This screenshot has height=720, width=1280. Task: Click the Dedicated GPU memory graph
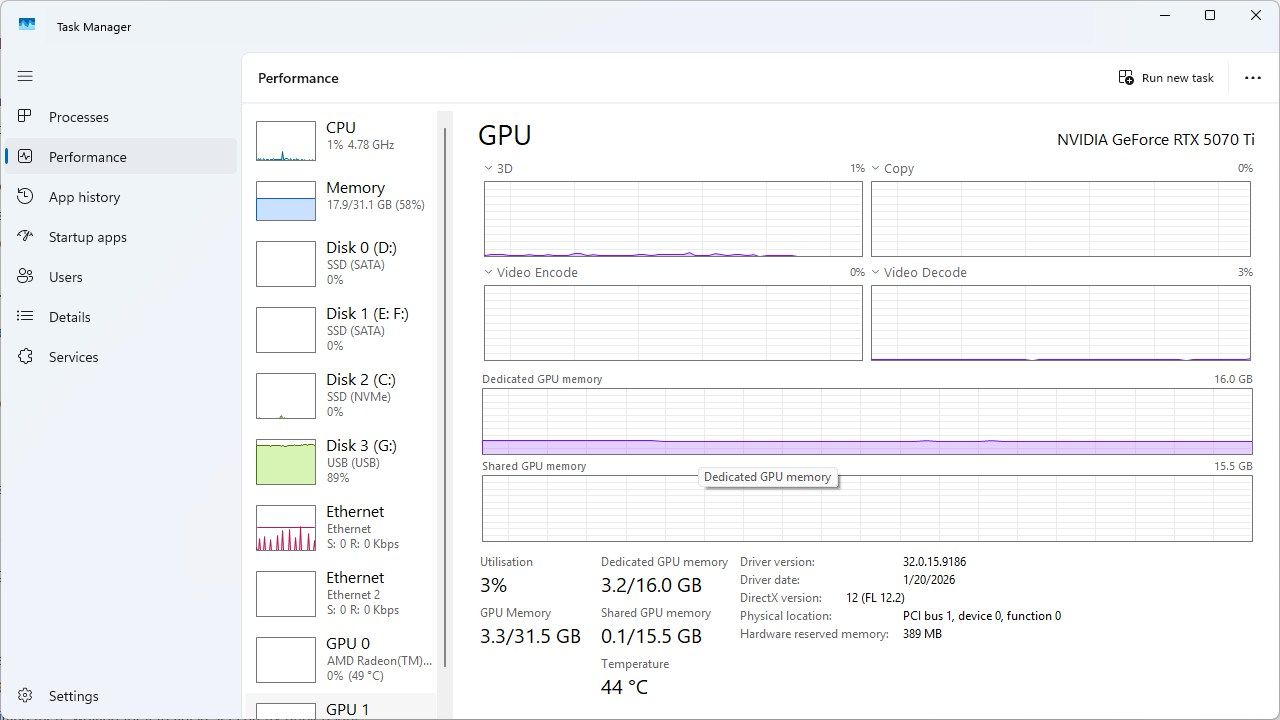(867, 421)
